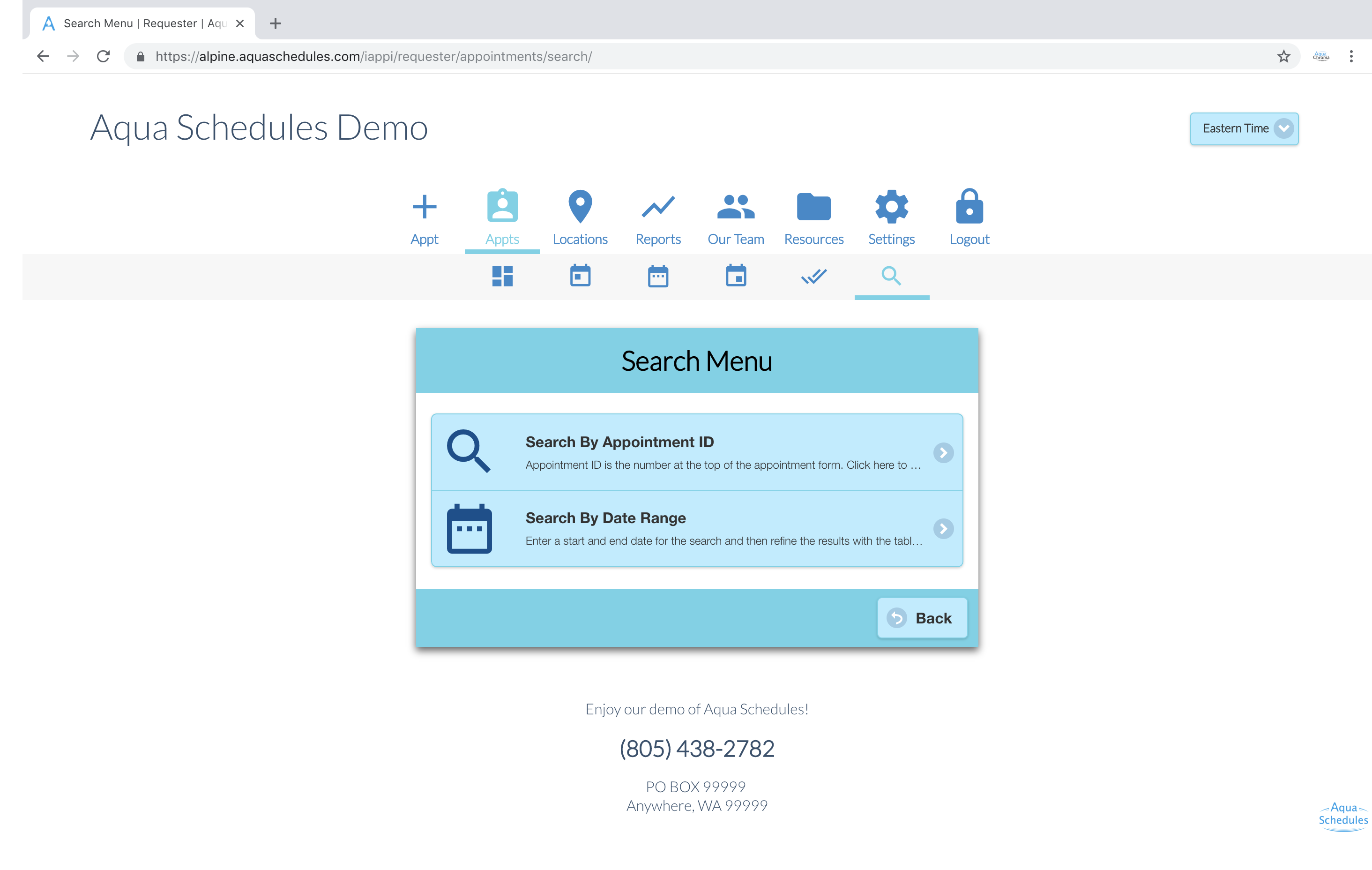Open the Reports trend-line icon
Screen dimensions: 1372x870
pos(658,206)
